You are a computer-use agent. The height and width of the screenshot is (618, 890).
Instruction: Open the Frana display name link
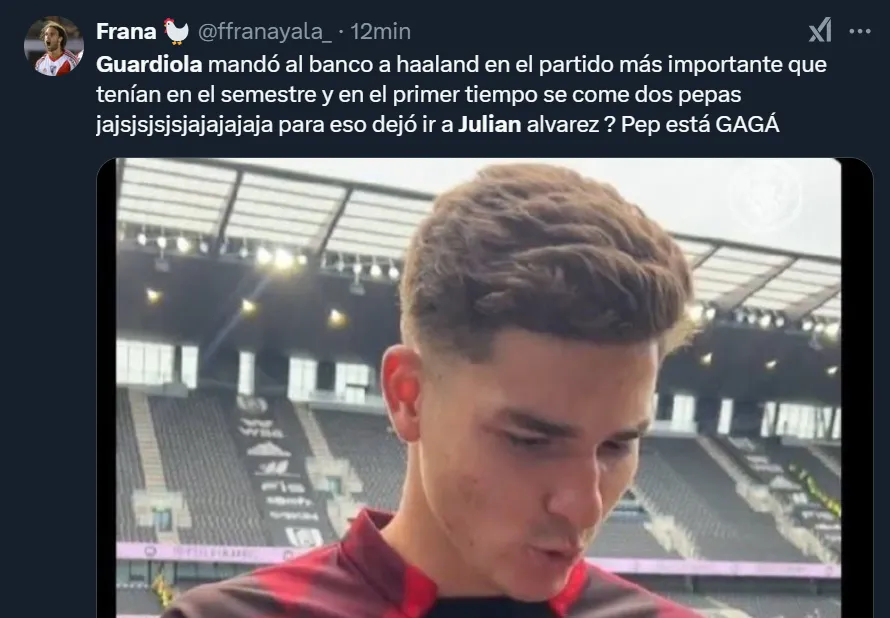(x=126, y=32)
